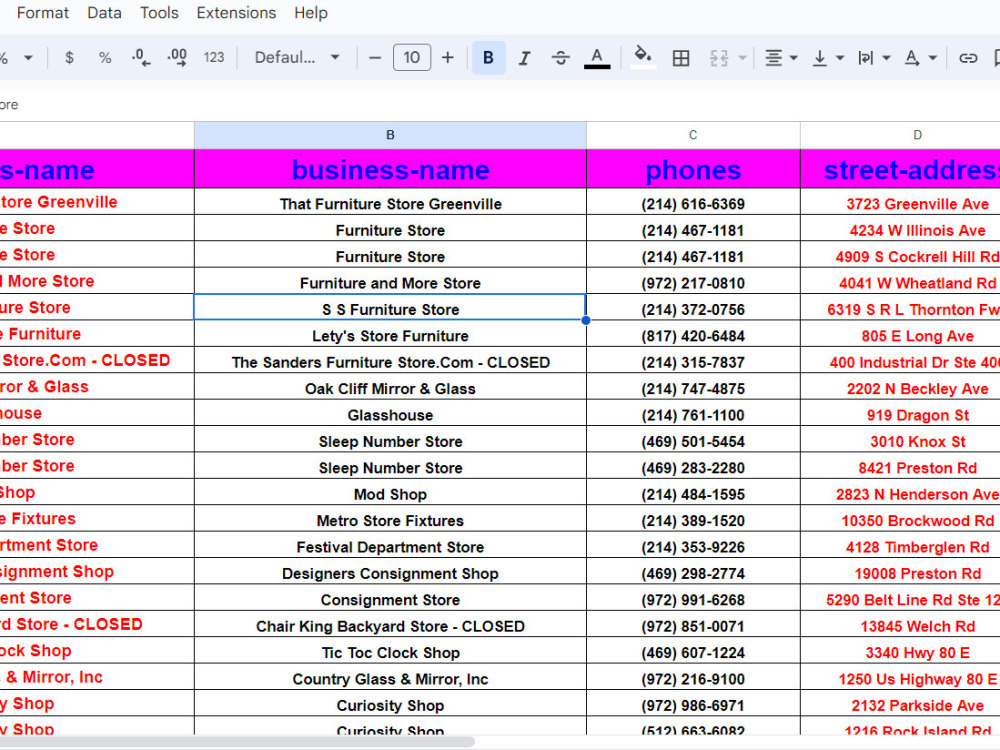Select phone (972) 217-0810
This screenshot has height=750, width=1000.
[x=693, y=283]
